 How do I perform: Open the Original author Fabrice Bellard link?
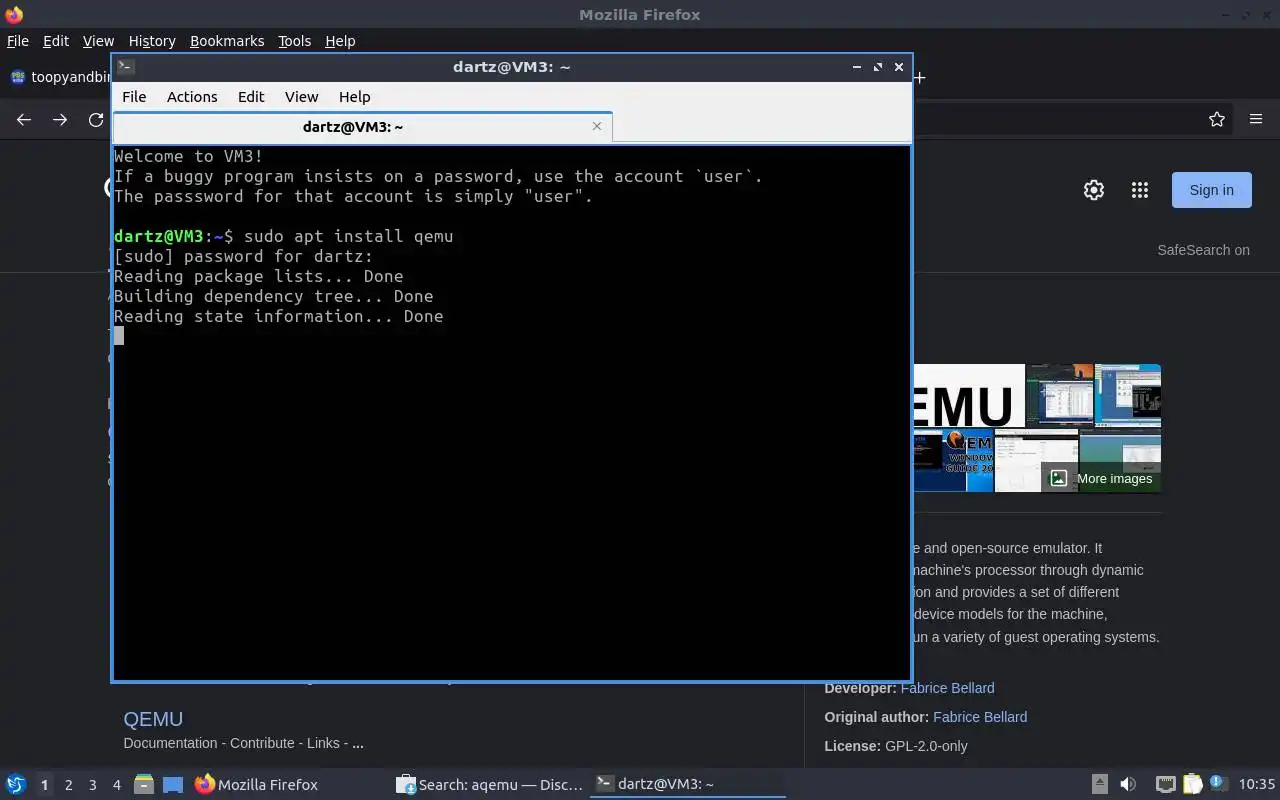tap(980, 717)
